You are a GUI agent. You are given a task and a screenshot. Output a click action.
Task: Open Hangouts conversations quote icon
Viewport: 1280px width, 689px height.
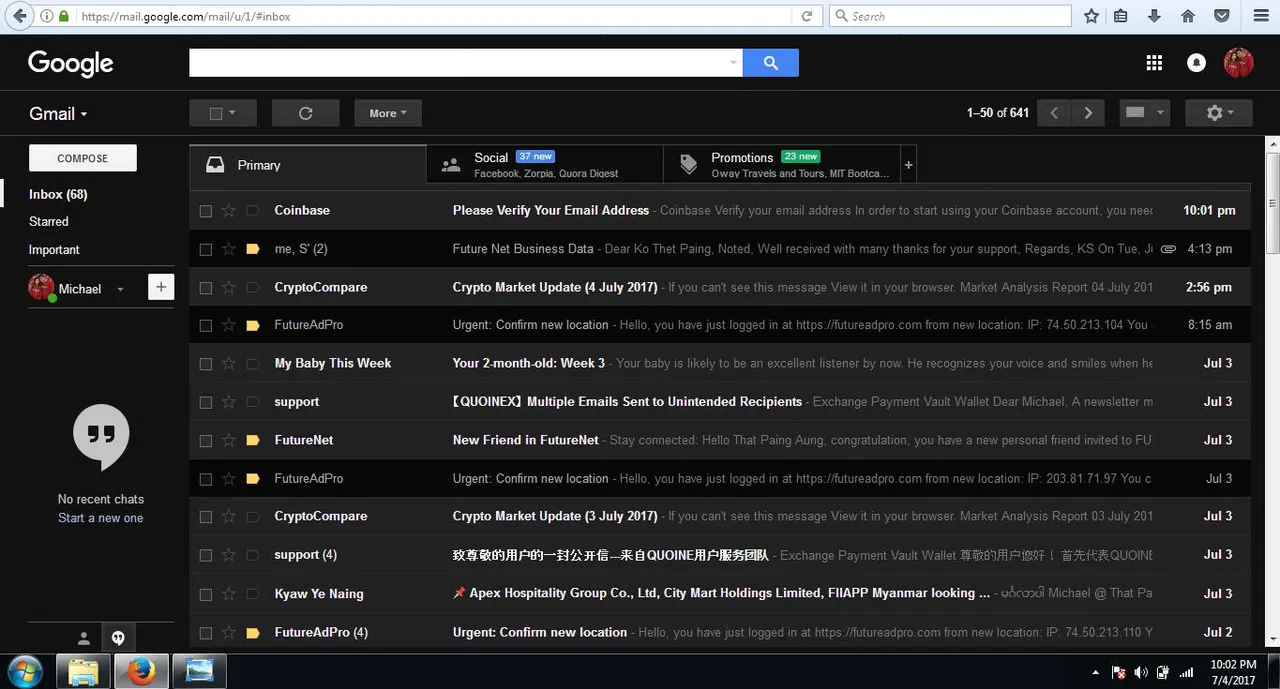118,638
